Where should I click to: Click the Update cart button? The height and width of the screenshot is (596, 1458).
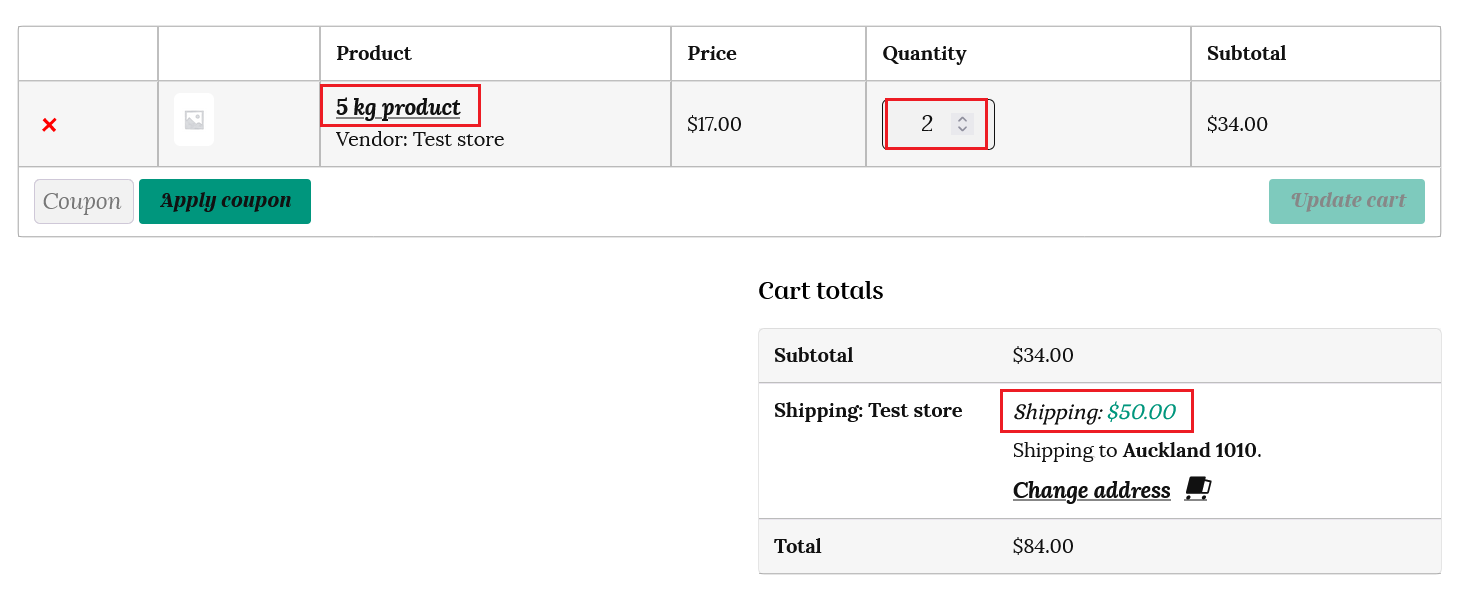pyautogui.click(x=1346, y=201)
